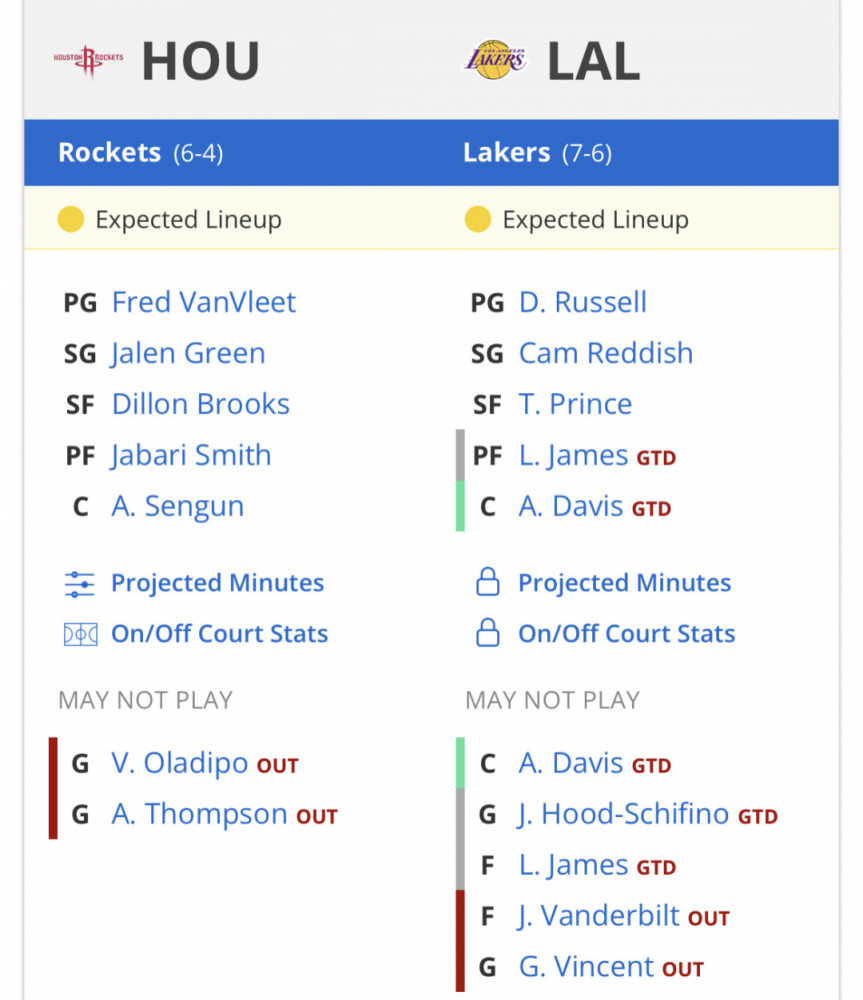This screenshot has width=863, height=1000.
Task: Click the Lakers On/Off Court Stats lock icon
Action: 488,633
